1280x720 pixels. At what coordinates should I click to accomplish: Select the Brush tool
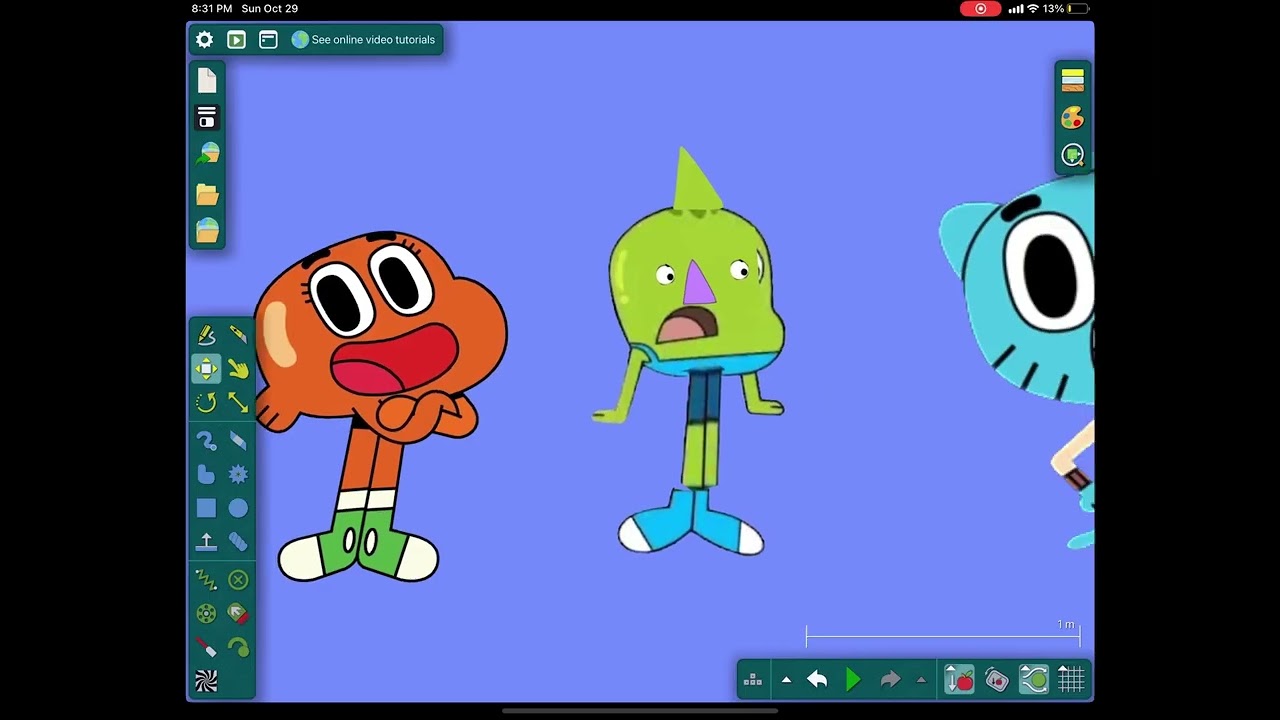coord(206,441)
